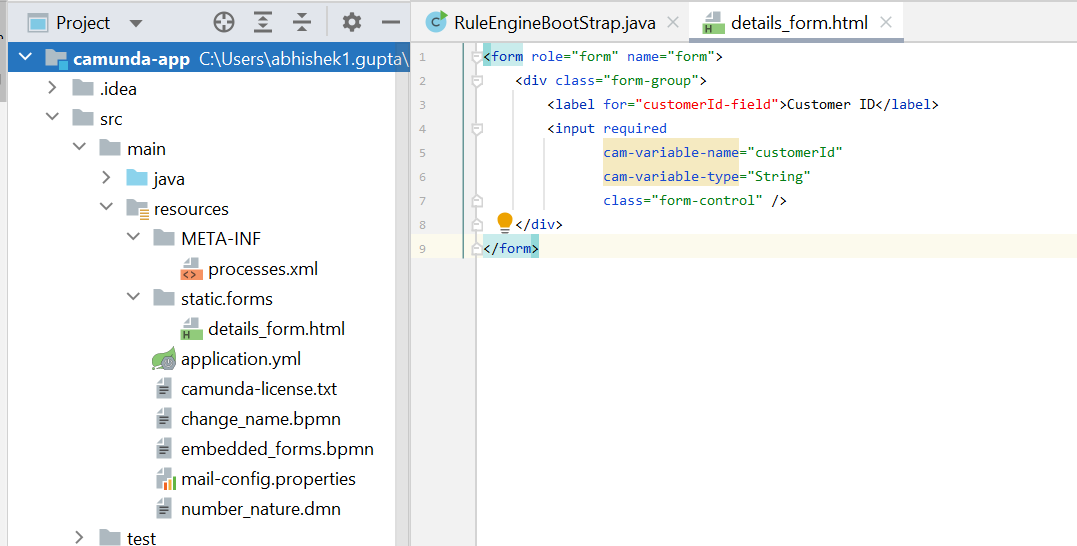Screen dimensions: 1077x546
Task: Click the java class icon on RuleEngineBootStrap tab
Action: pyautogui.click(x=436, y=23)
